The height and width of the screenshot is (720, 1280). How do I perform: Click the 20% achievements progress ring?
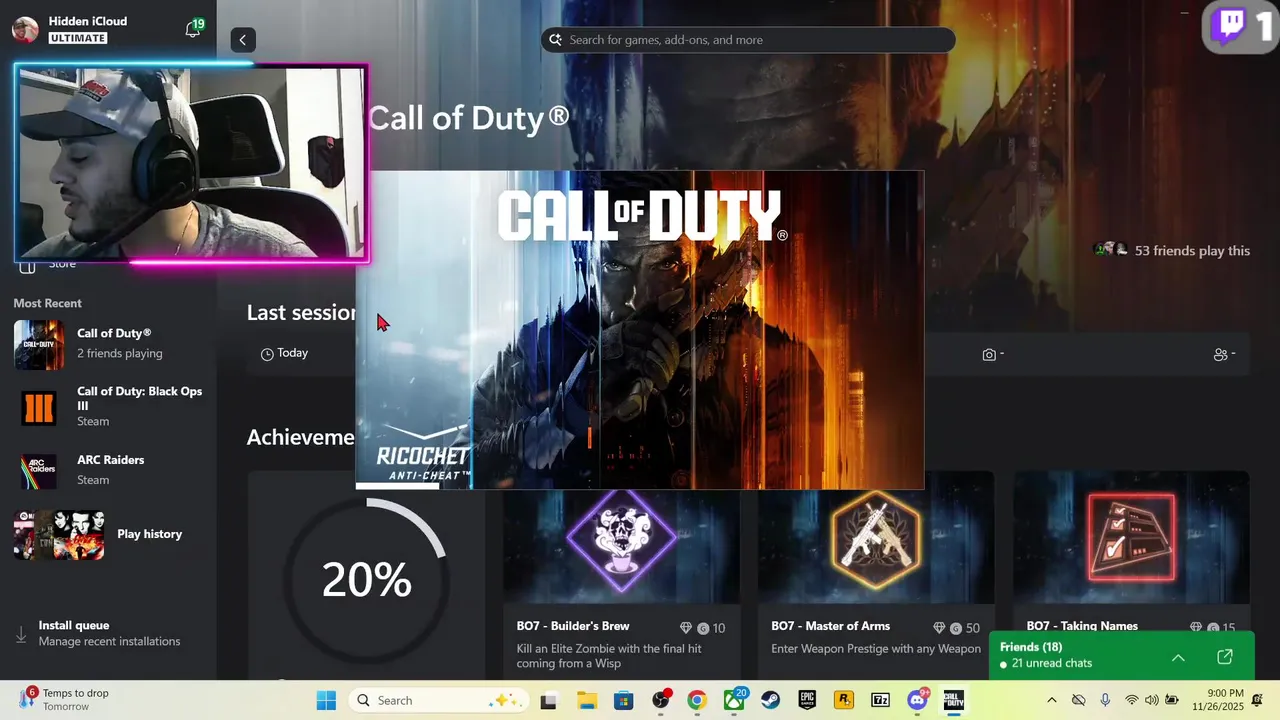pyautogui.click(x=367, y=579)
